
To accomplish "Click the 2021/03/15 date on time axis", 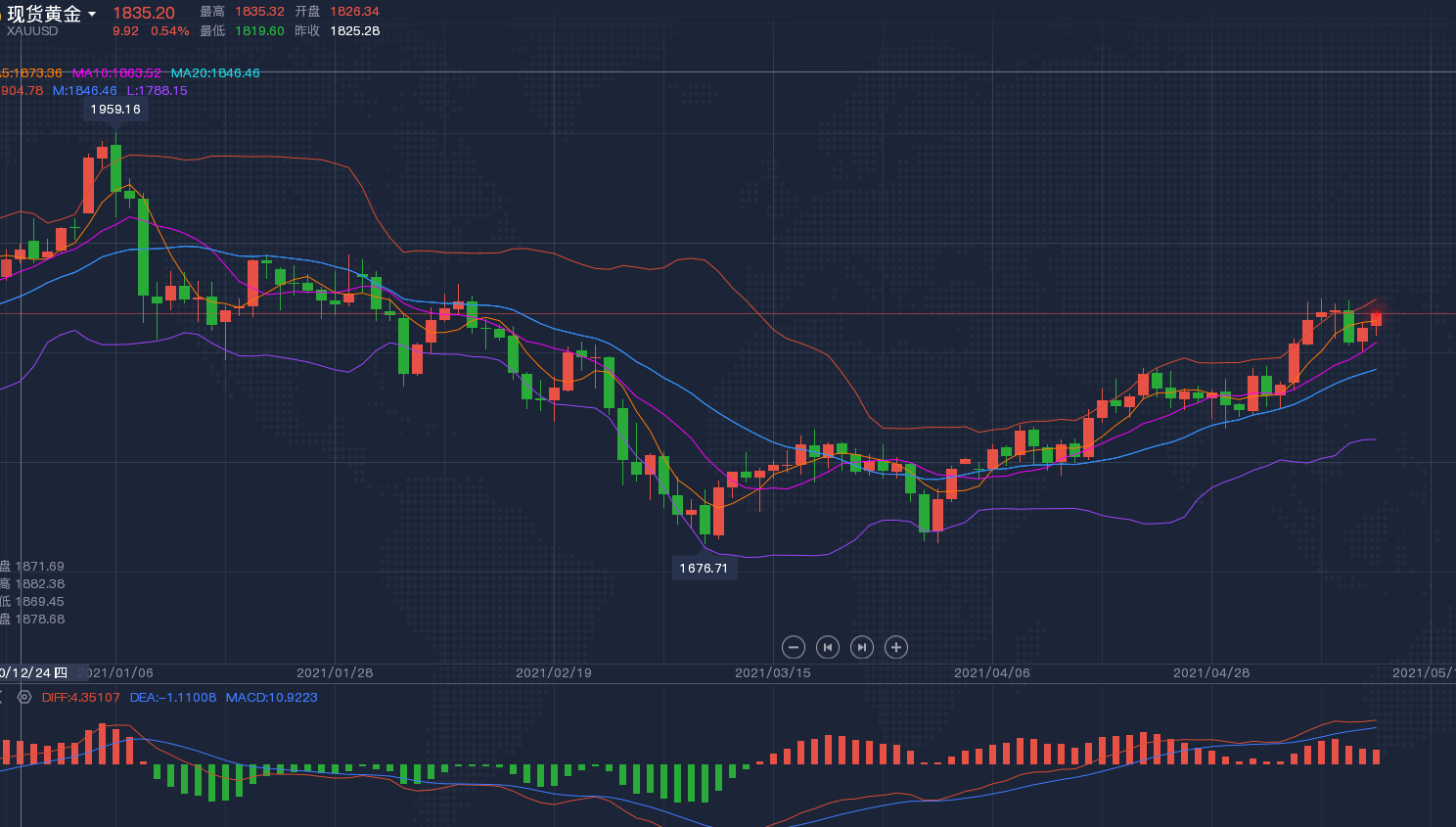I will [772, 673].
